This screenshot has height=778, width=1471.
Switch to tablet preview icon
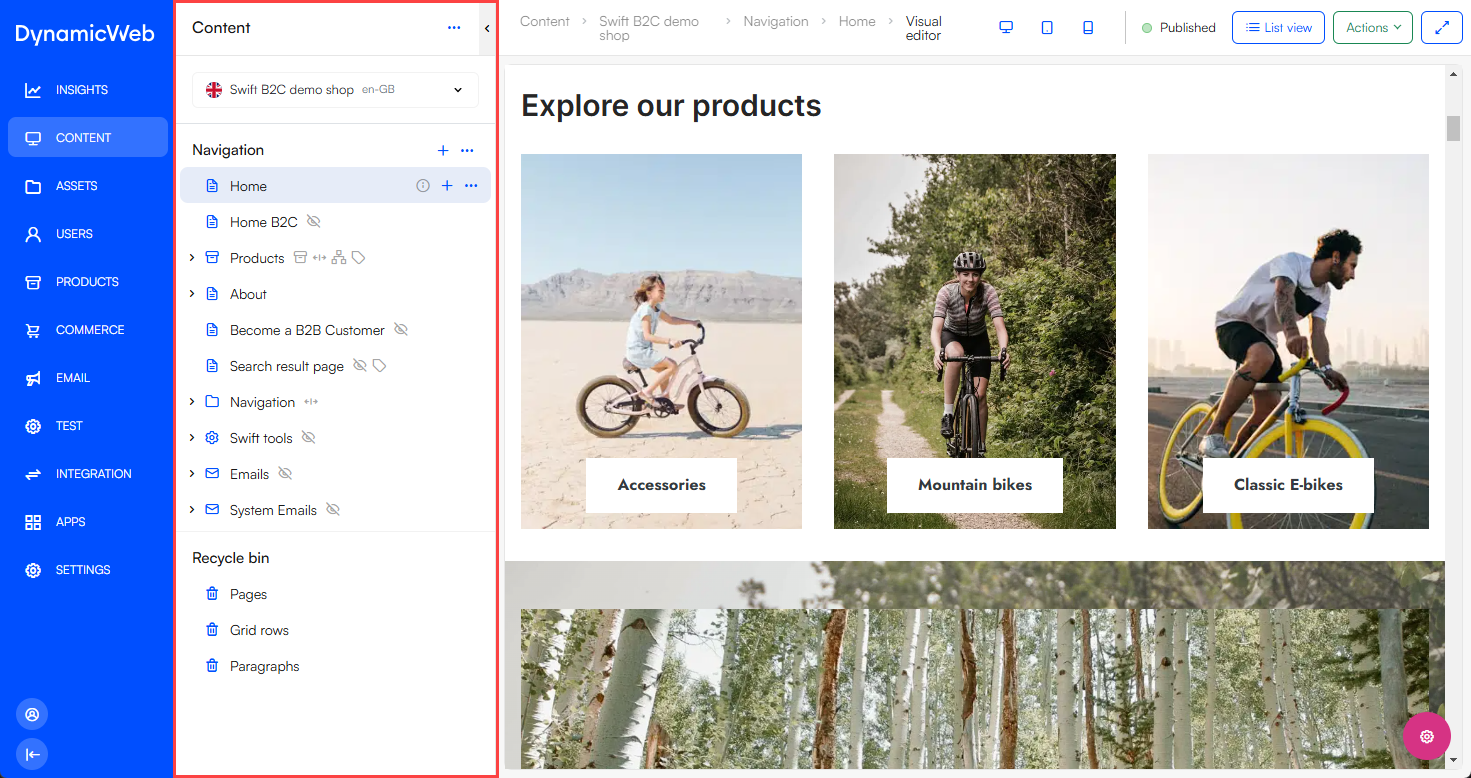click(x=1047, y=28)
